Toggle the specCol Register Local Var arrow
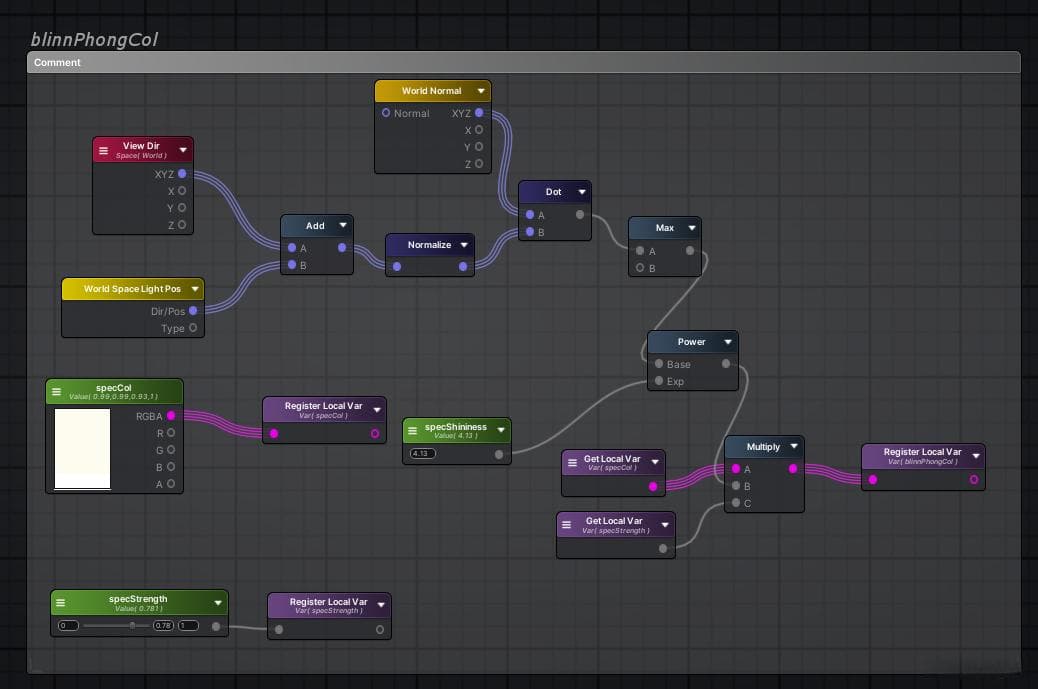 pos(377,410)
